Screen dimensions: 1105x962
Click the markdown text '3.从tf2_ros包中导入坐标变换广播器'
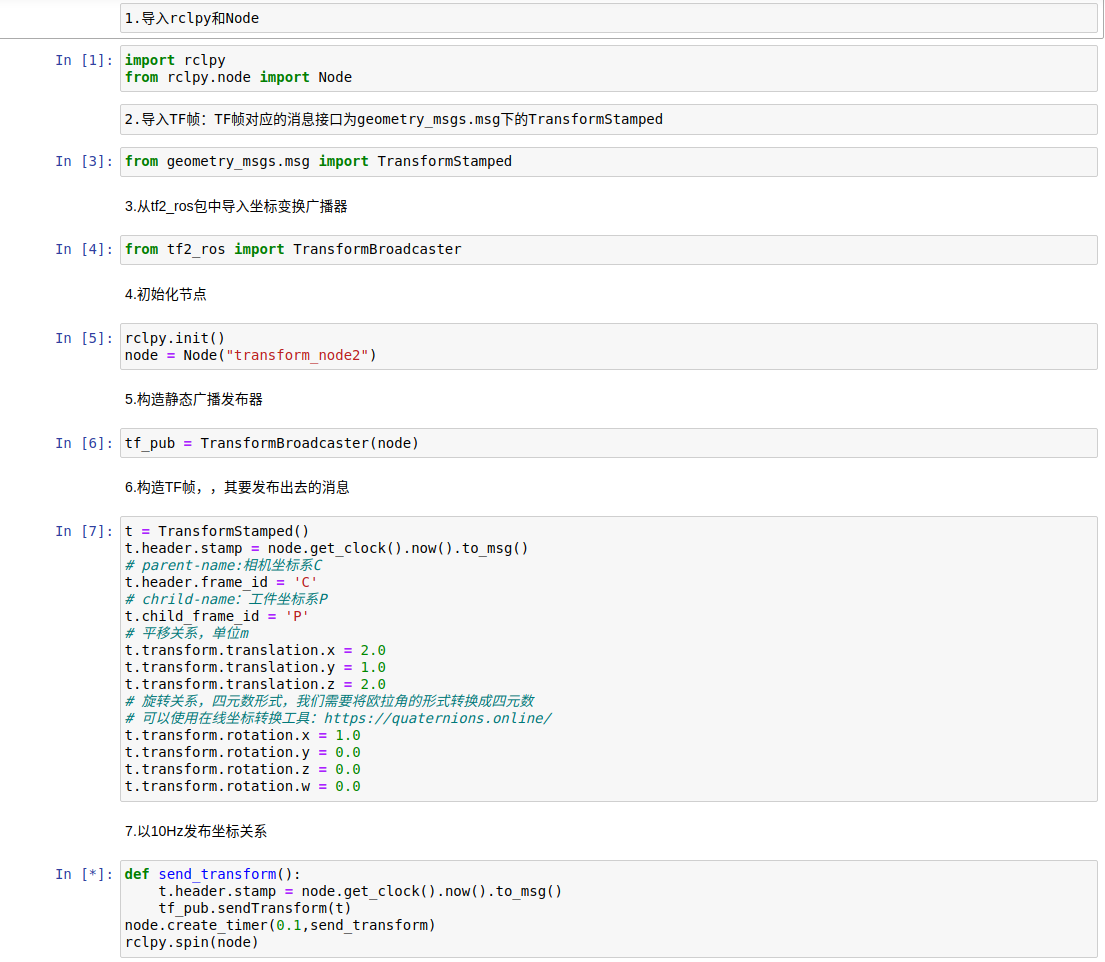pyautogui.click(x=236, y=206)
